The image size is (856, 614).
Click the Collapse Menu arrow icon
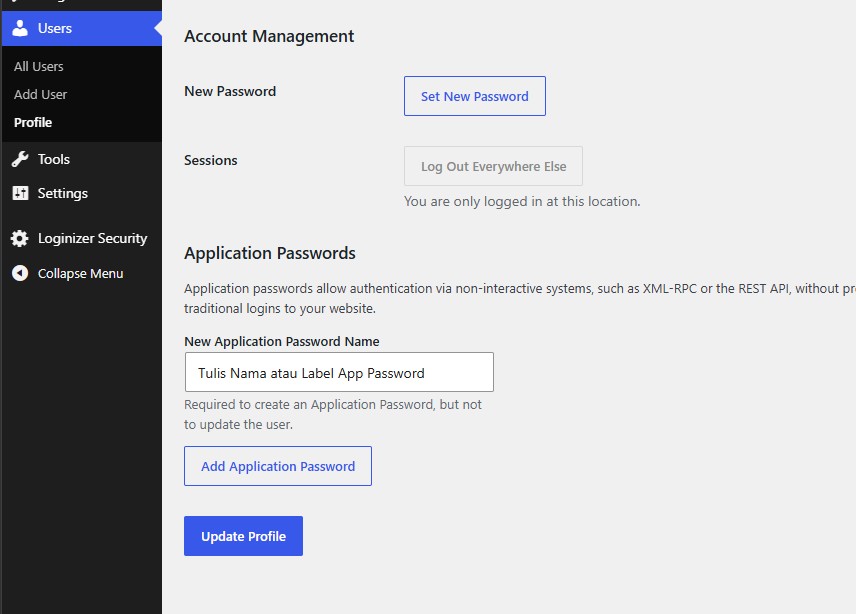pyautogui.click(x=20, y=273)
